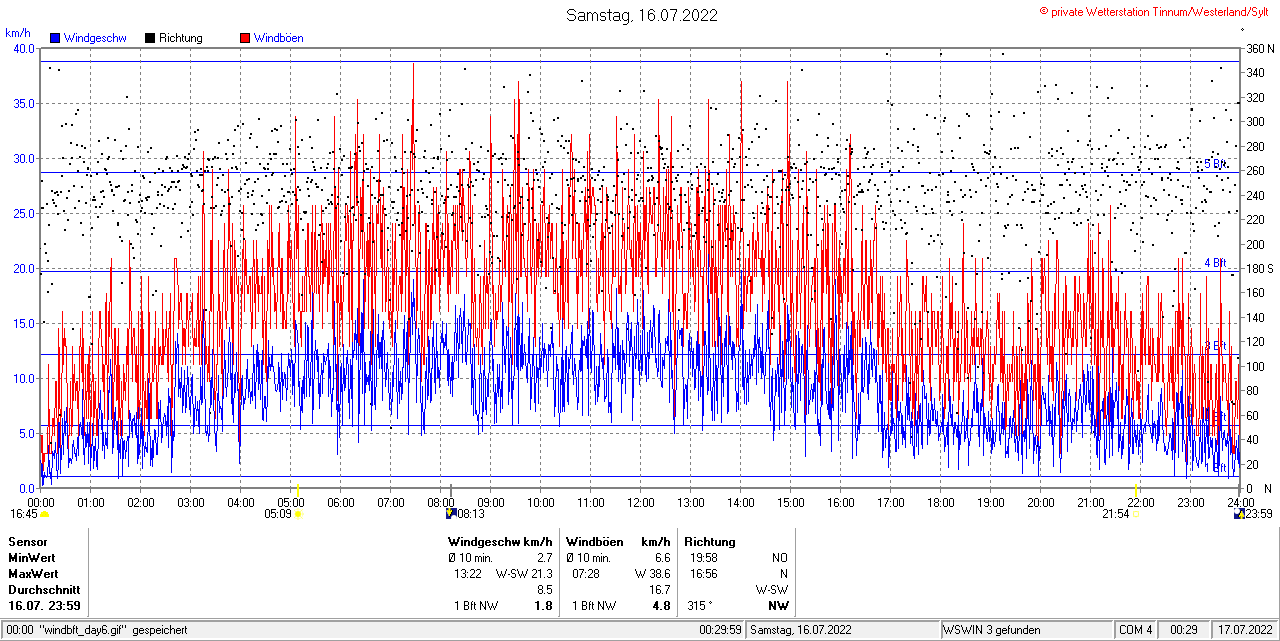Click the bold NW current direction
This screenshot has width=1280, height=641.
pyautogui.click(x=778, y=606)
